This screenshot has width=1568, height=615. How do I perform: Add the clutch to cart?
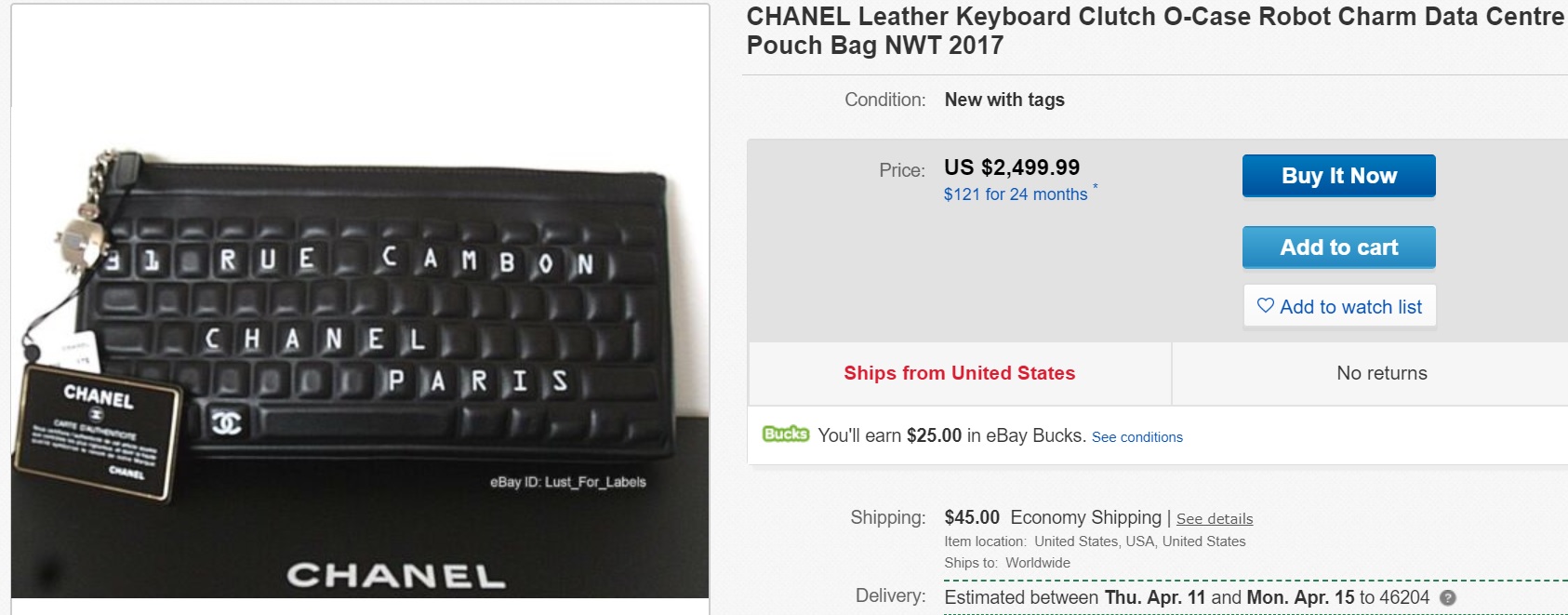click(x=1338, y=247)
